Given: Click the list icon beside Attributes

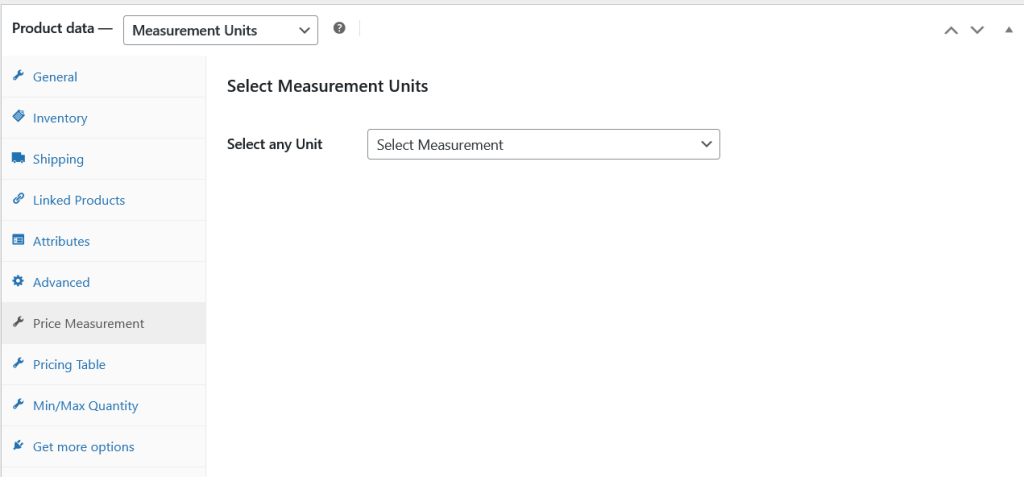Looking at the screenshot, I should point(18,240).
